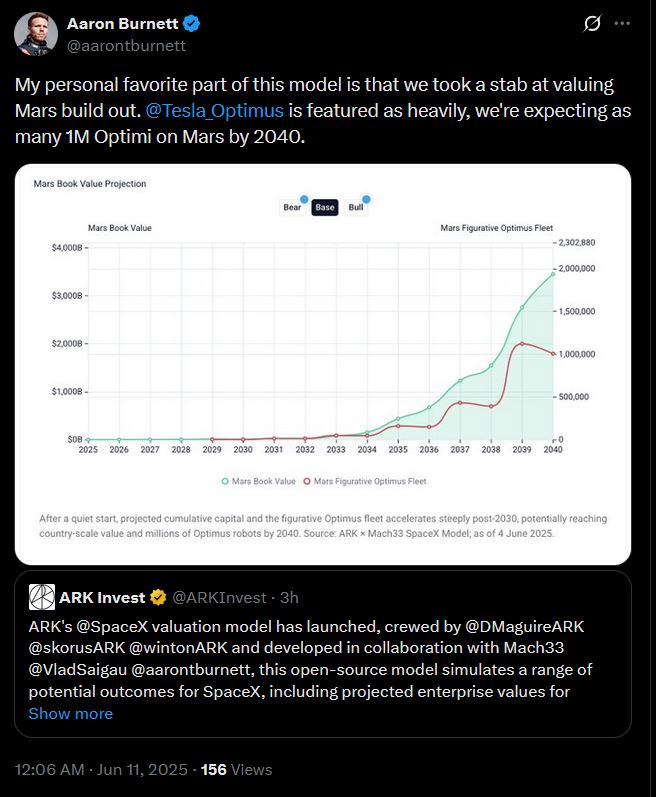This screenshot has height=797, width=656.
Task: Open the @Tesla_Optimus mention link
Action: tap(214, 110)
